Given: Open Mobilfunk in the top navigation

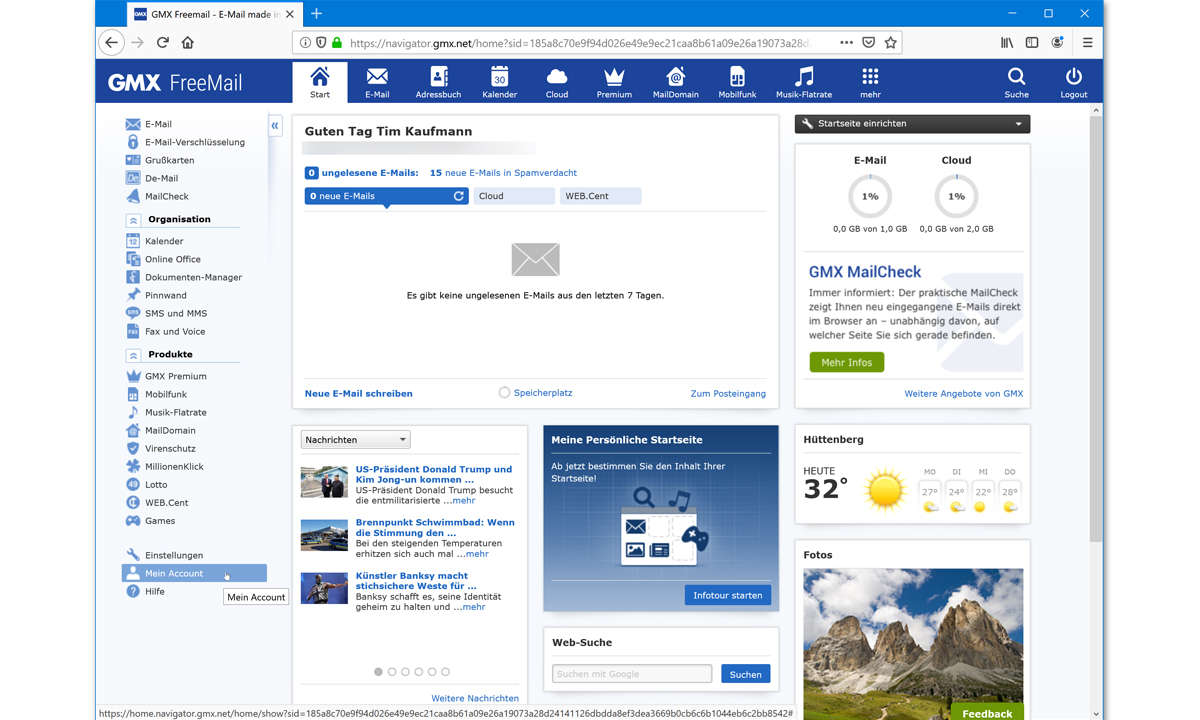Looking at the screenshot, I should point(737,82).
